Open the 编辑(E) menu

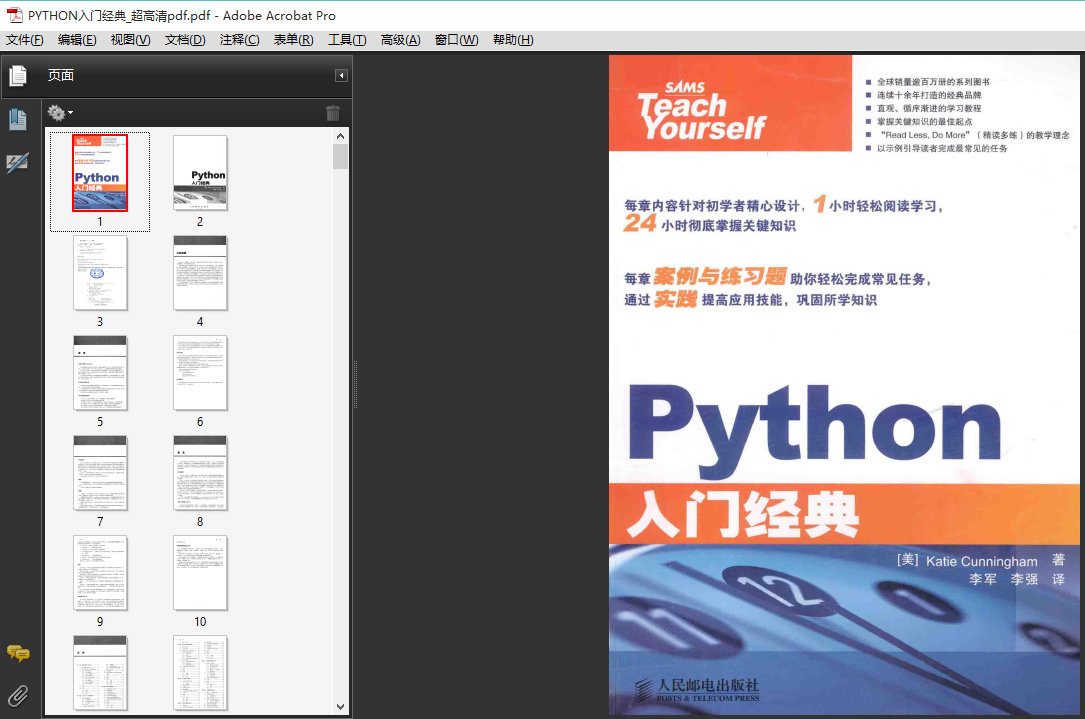click(77, 40)
